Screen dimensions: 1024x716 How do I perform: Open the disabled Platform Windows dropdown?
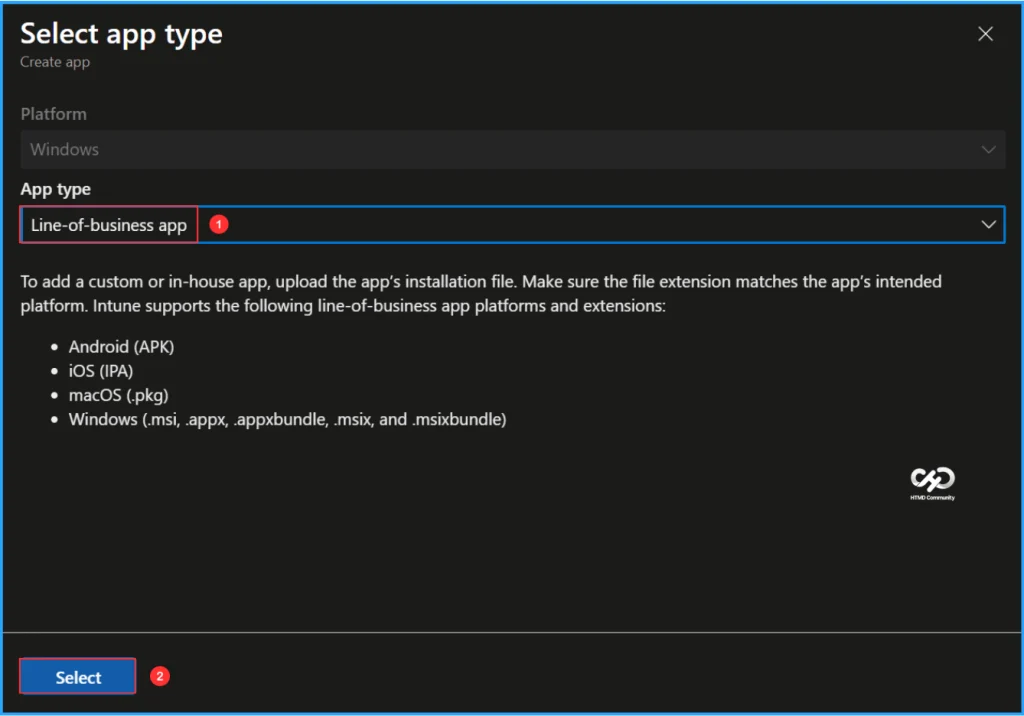(x=512, y=150)
